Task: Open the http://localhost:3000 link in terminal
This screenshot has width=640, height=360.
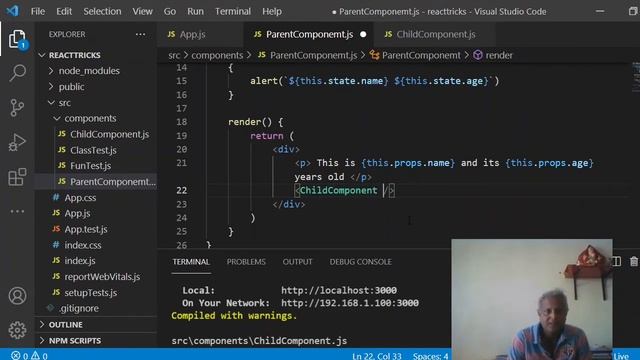Action: coord(339,290)
